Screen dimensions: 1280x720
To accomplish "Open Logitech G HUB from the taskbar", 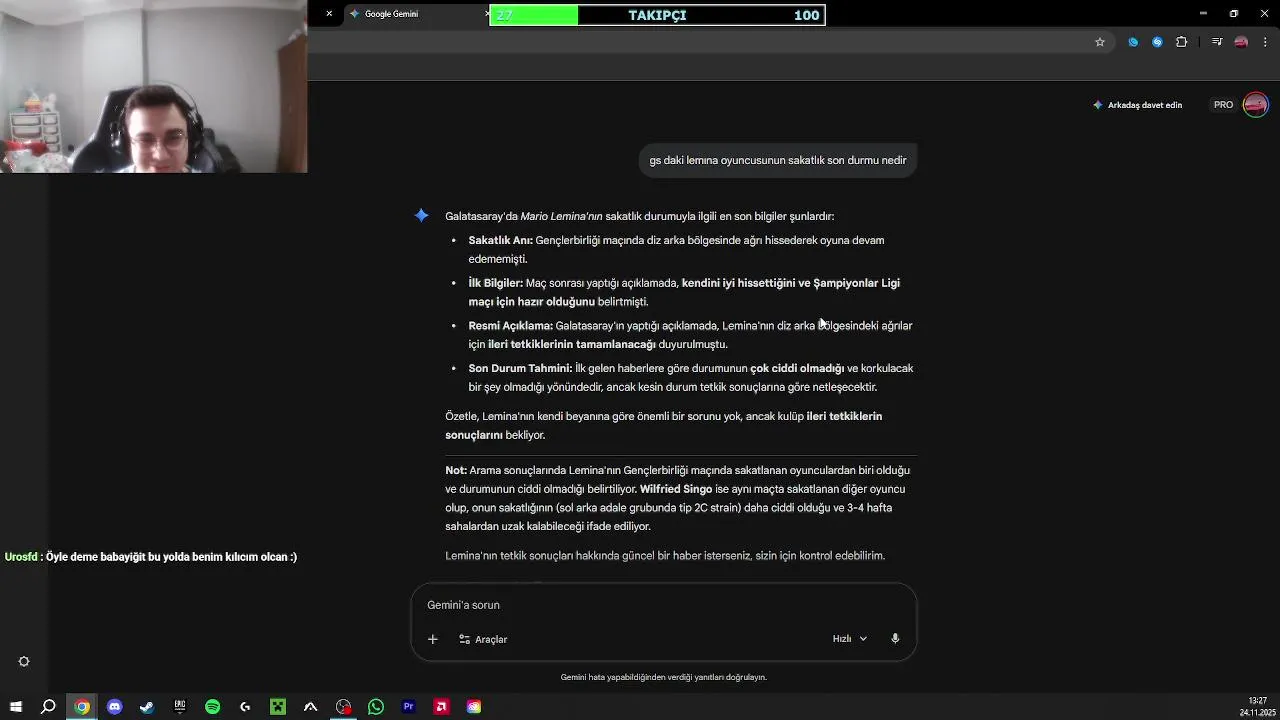I will point(245,707).
